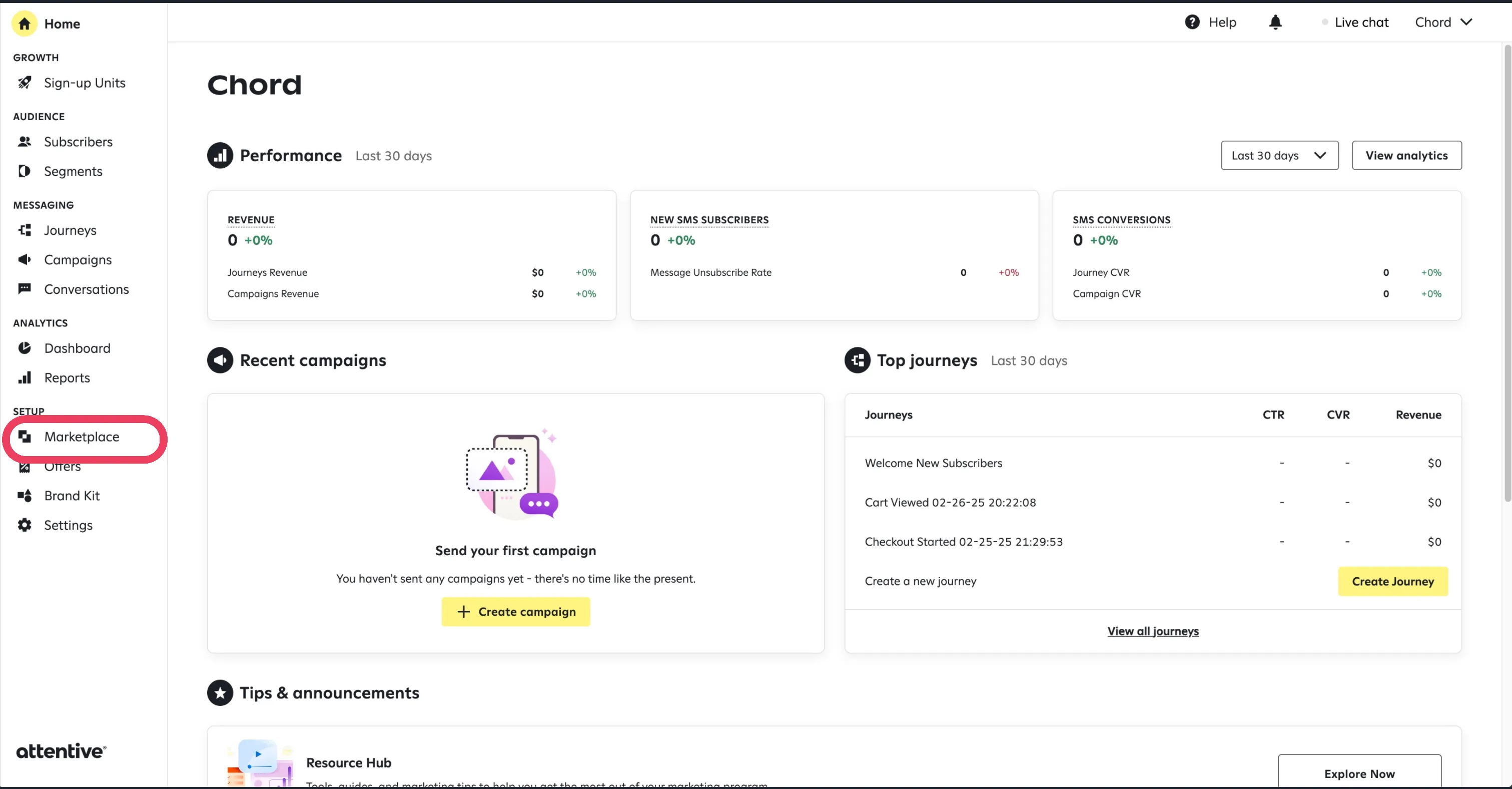Click the Sign-up Units rocket icon
Image resolution: width=1512 pixels, height=789 pixels.
(24, 83)
